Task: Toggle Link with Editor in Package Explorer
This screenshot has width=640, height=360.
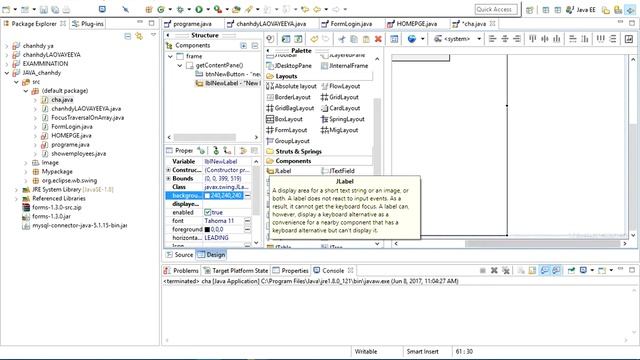Action: pyautogui.click(x=139, y=36)
